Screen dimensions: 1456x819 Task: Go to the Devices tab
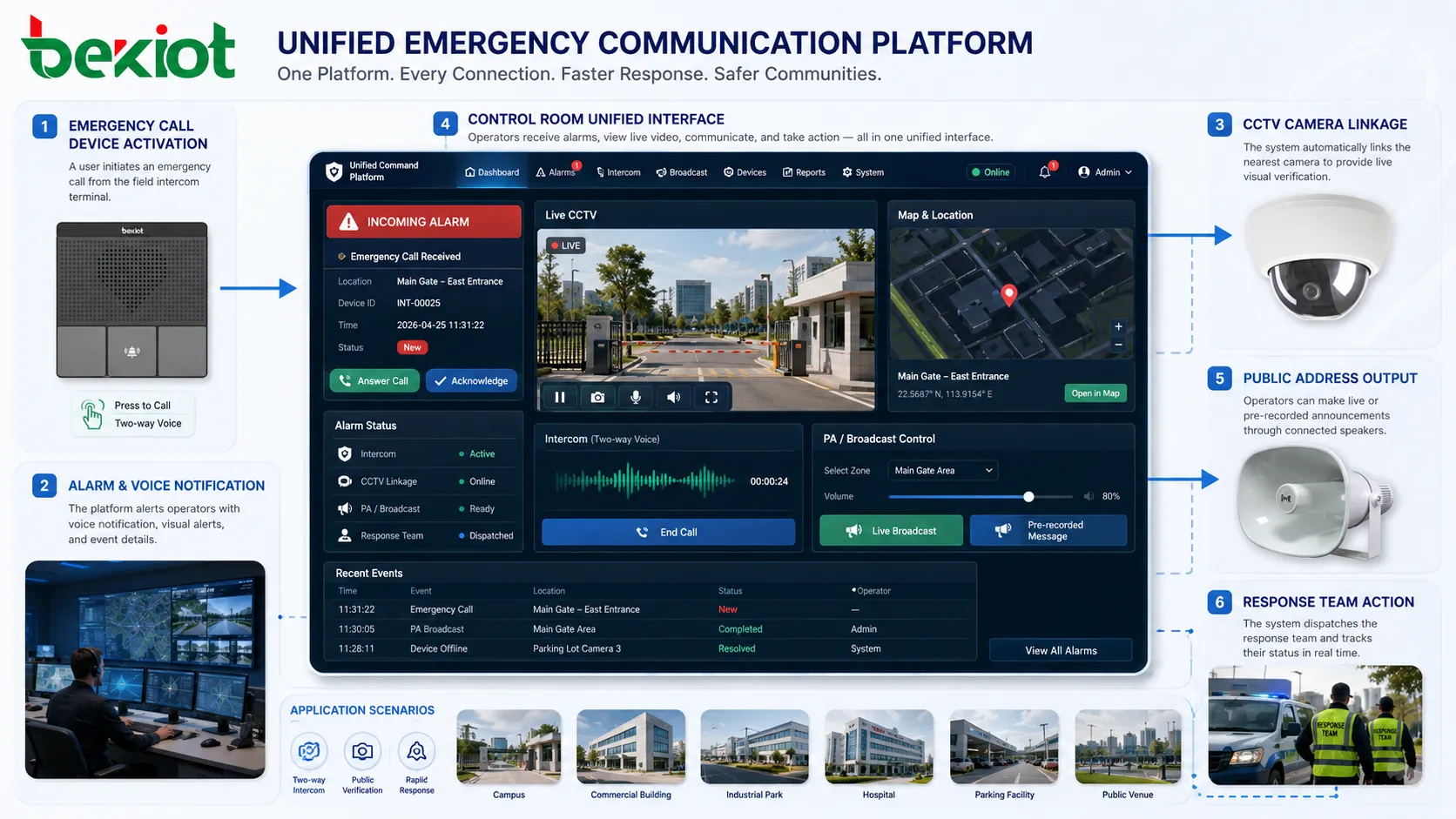[745, 172]
